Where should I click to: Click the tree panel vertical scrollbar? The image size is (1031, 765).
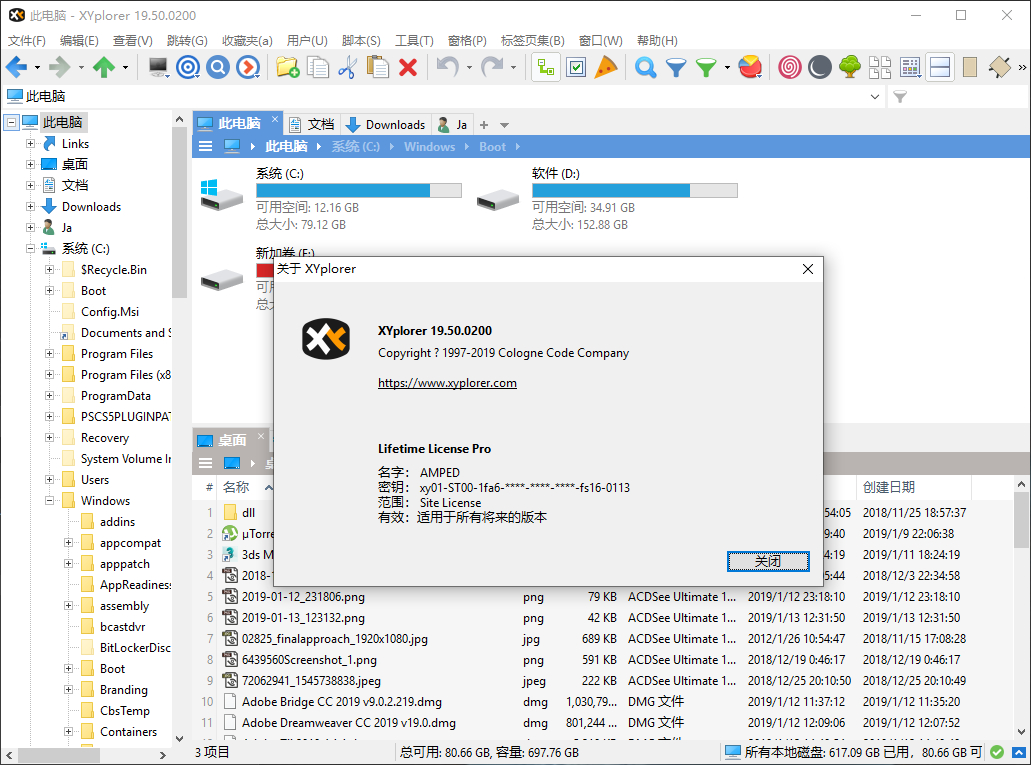180,210
